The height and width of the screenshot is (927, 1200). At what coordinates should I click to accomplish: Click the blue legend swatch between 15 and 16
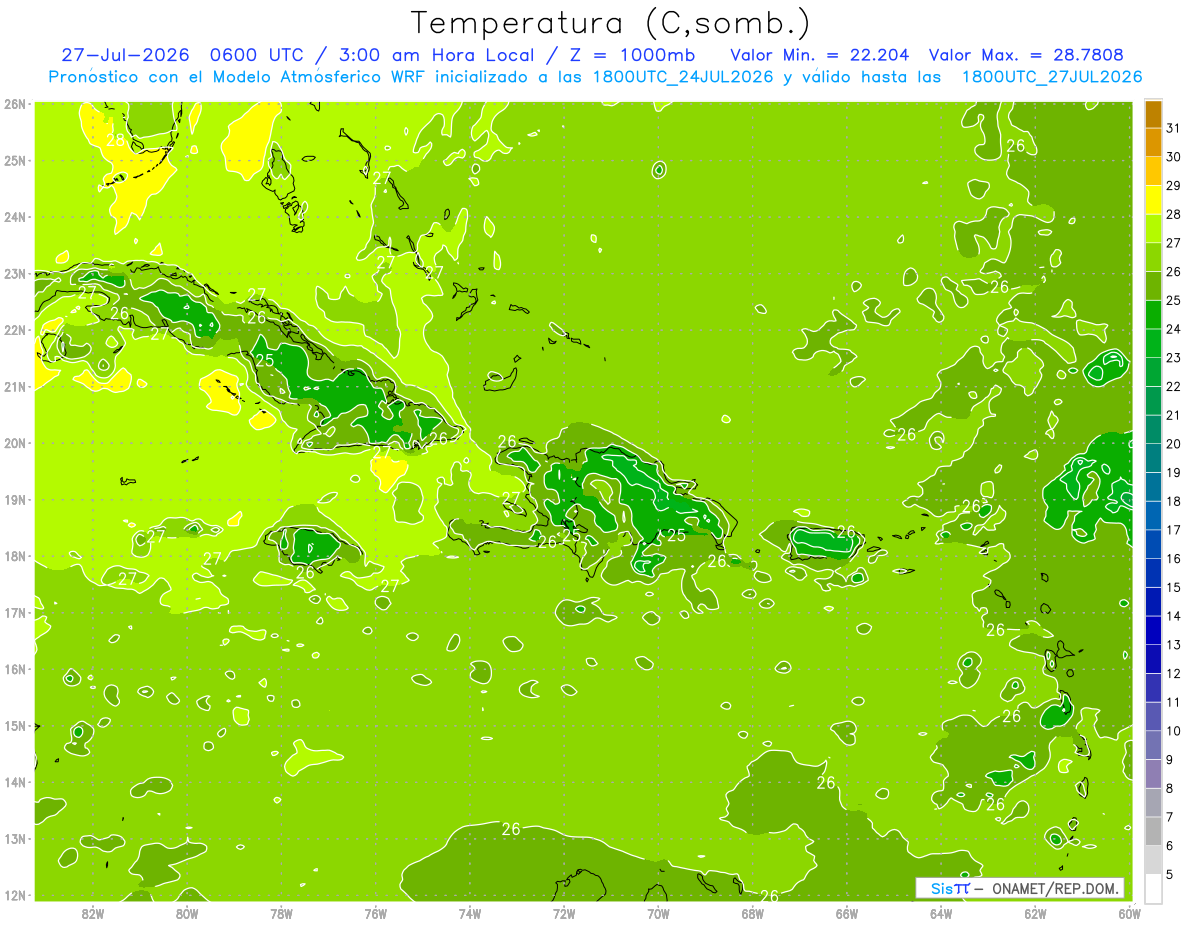click(x=1153, y=573)
